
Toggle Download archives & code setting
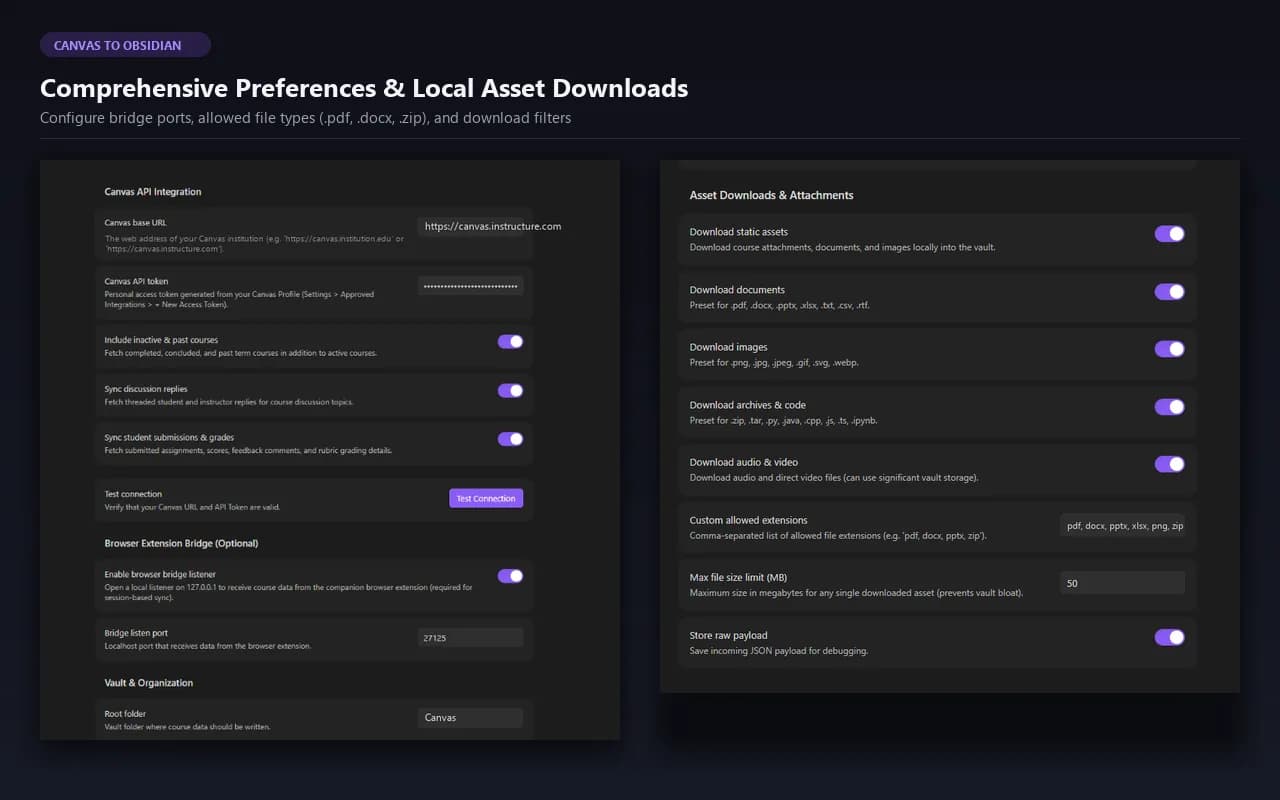1169,407
